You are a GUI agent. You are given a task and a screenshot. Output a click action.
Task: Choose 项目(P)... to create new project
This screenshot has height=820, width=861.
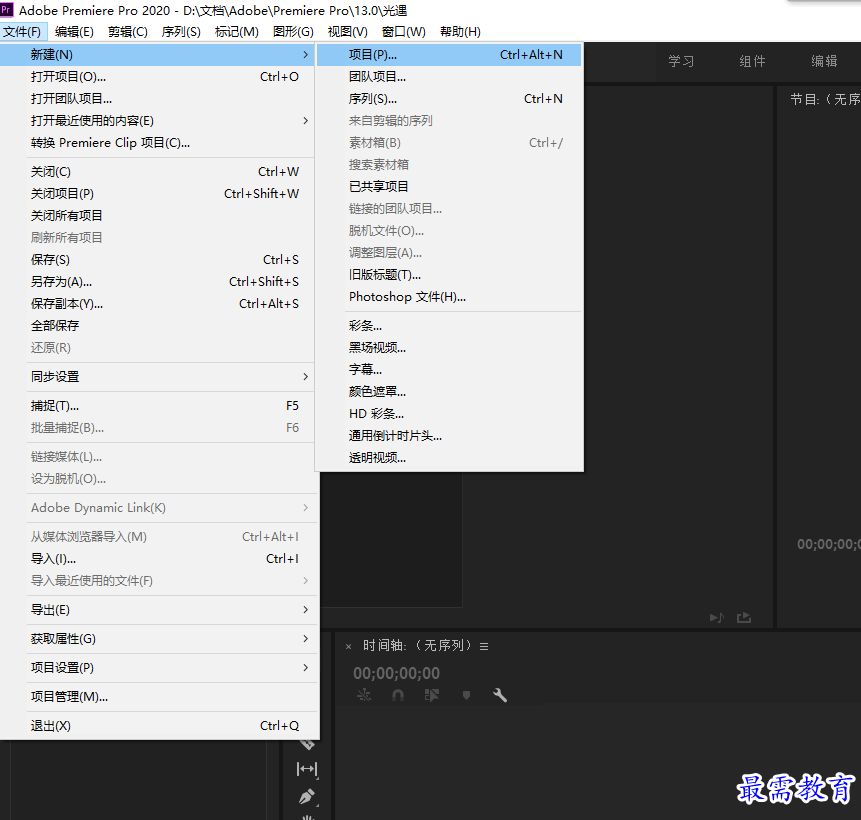[449, 54]
